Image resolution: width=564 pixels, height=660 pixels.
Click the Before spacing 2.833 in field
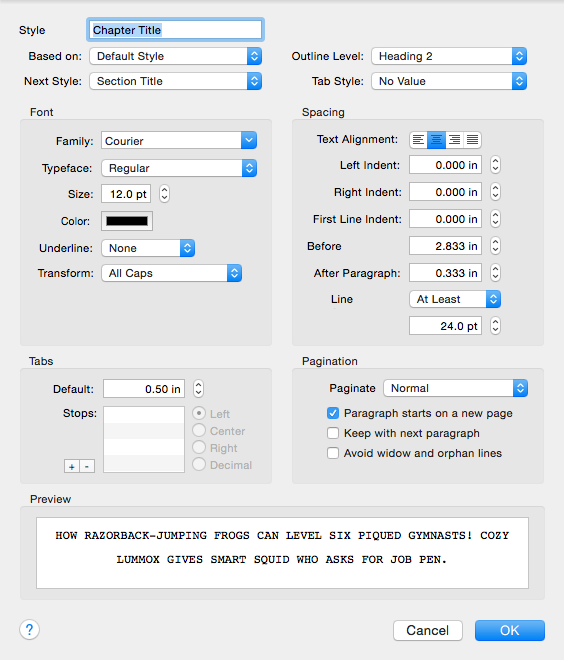tap(445, 246)
